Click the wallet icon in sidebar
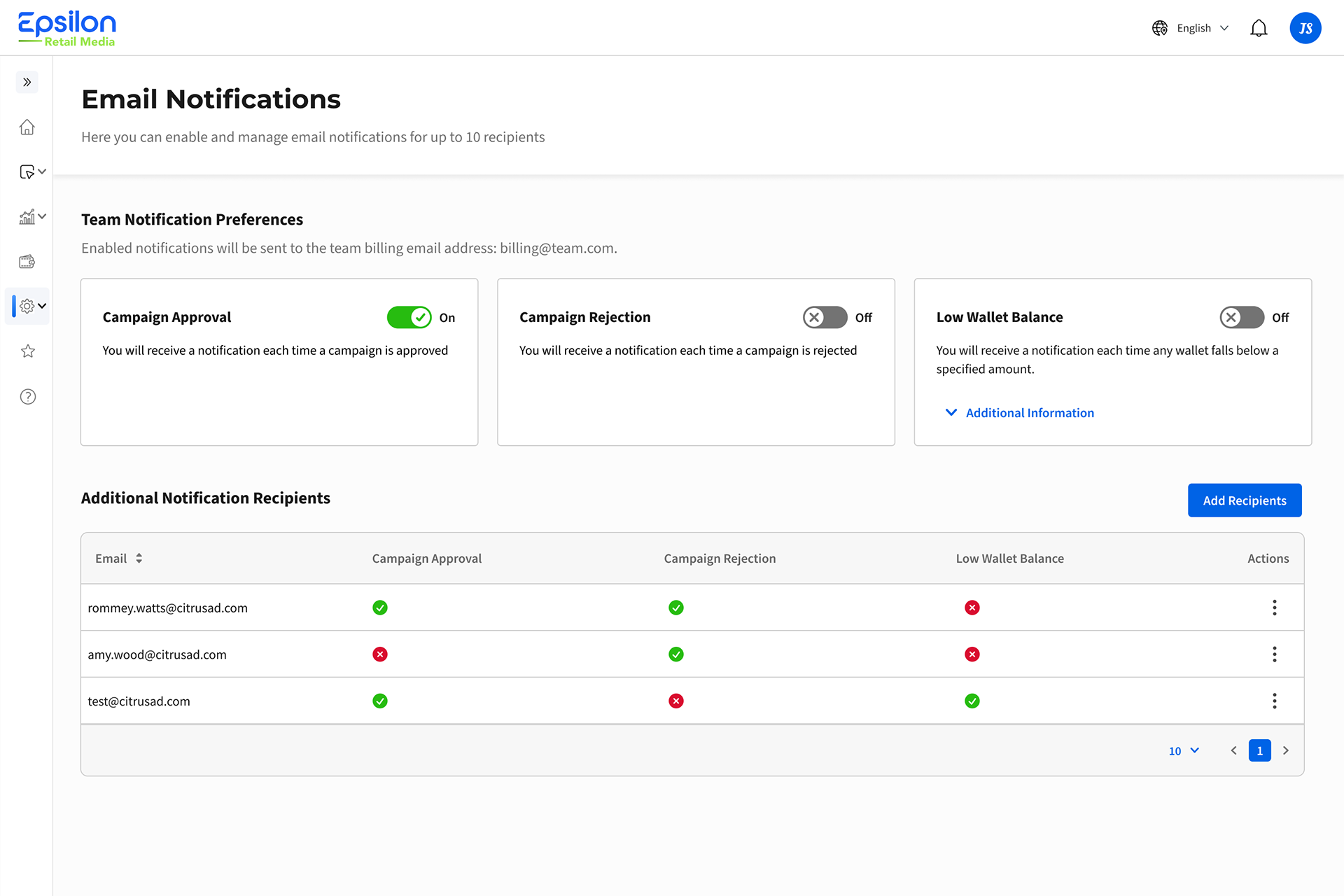The image size is (1344, 896). click(x=27, y=262)
